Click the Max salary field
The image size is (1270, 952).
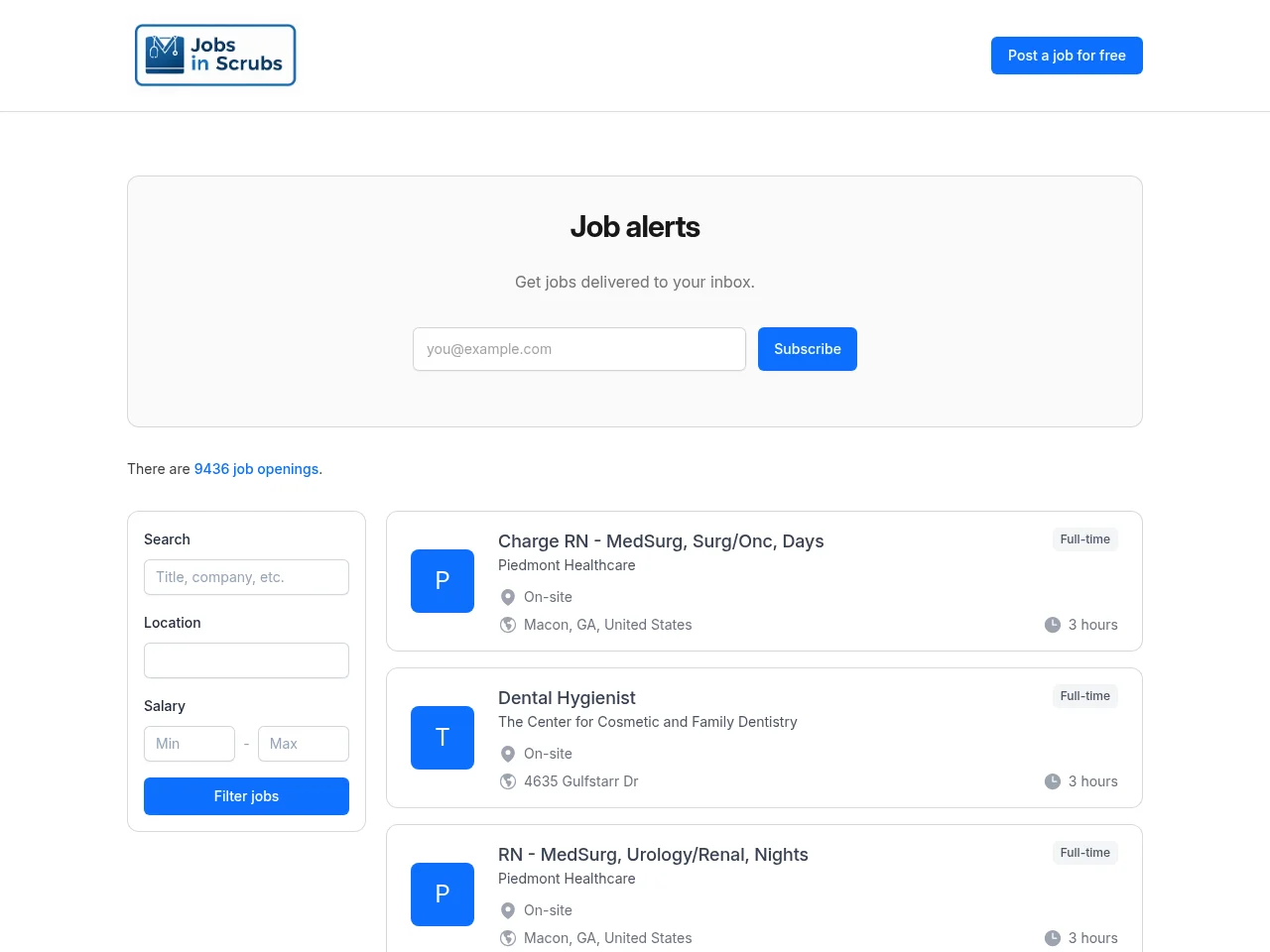click(304, 744)
